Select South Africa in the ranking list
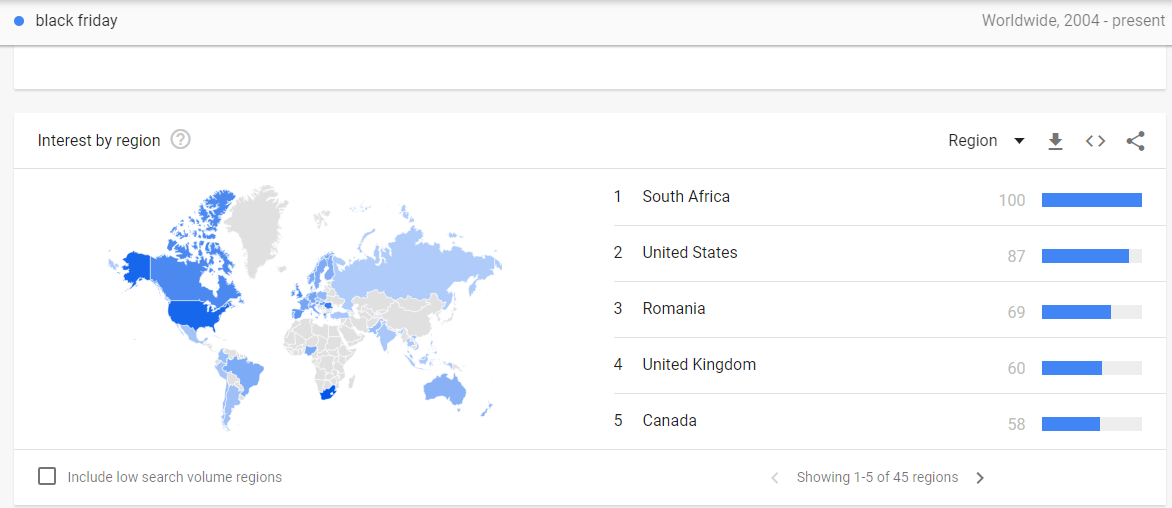This screenshot has height=508, width=1172. (686, 197)
